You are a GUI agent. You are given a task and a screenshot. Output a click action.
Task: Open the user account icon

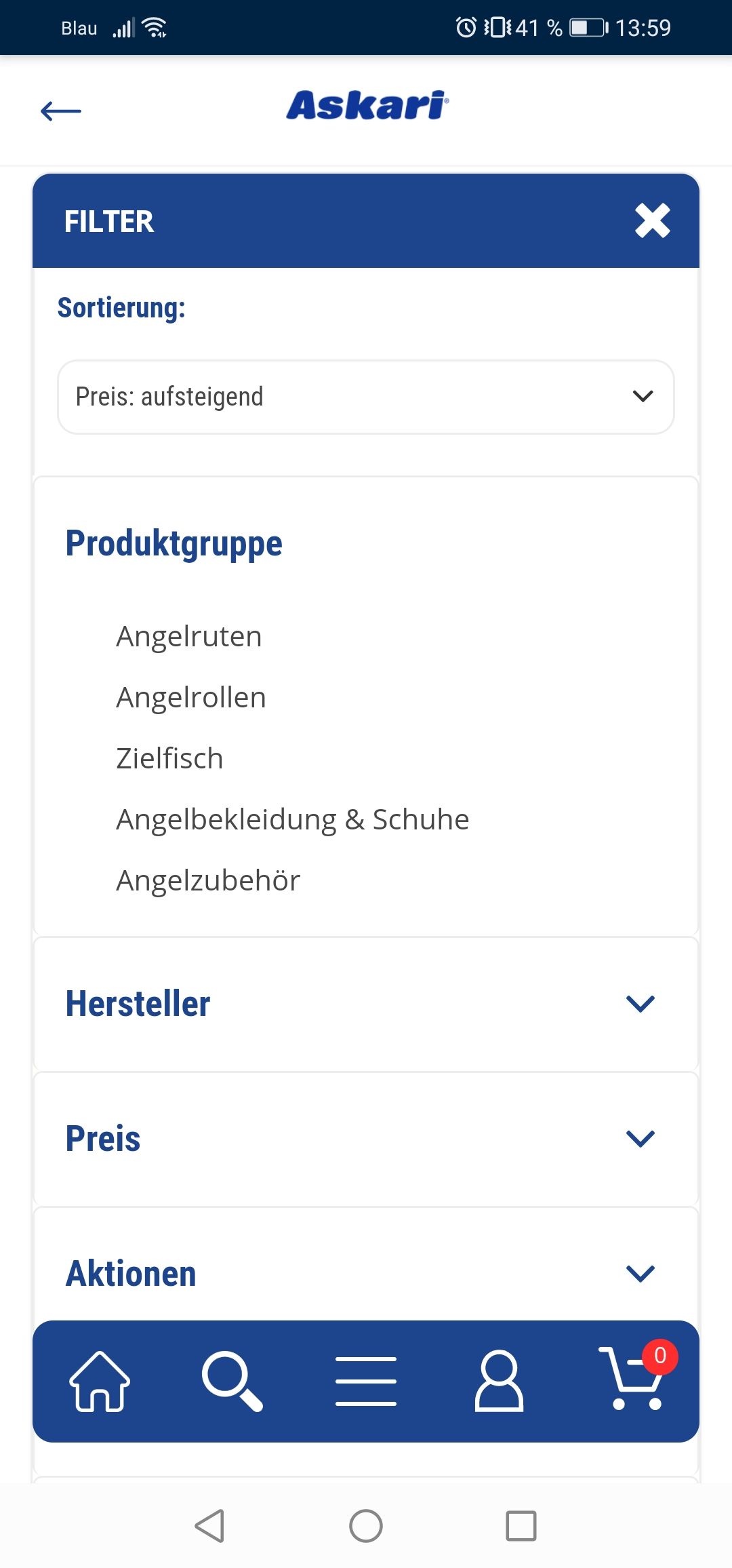click(499, 1381)
